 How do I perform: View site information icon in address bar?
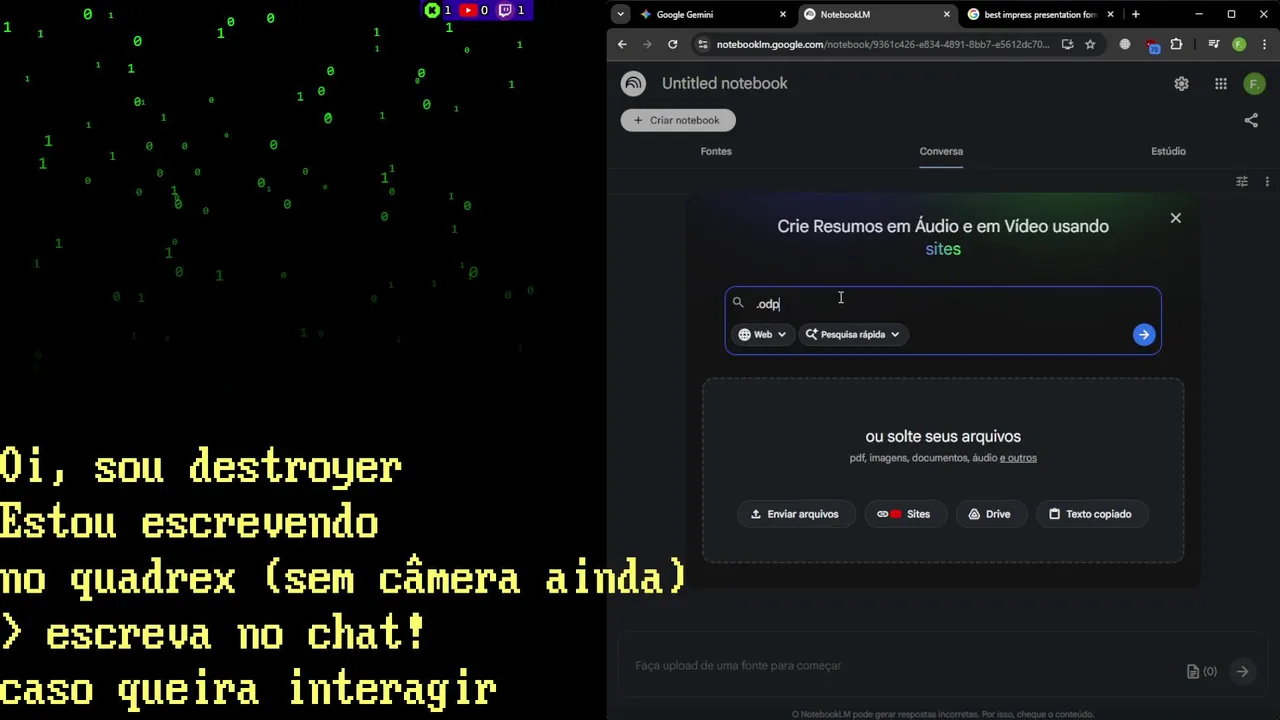point(703,44)
